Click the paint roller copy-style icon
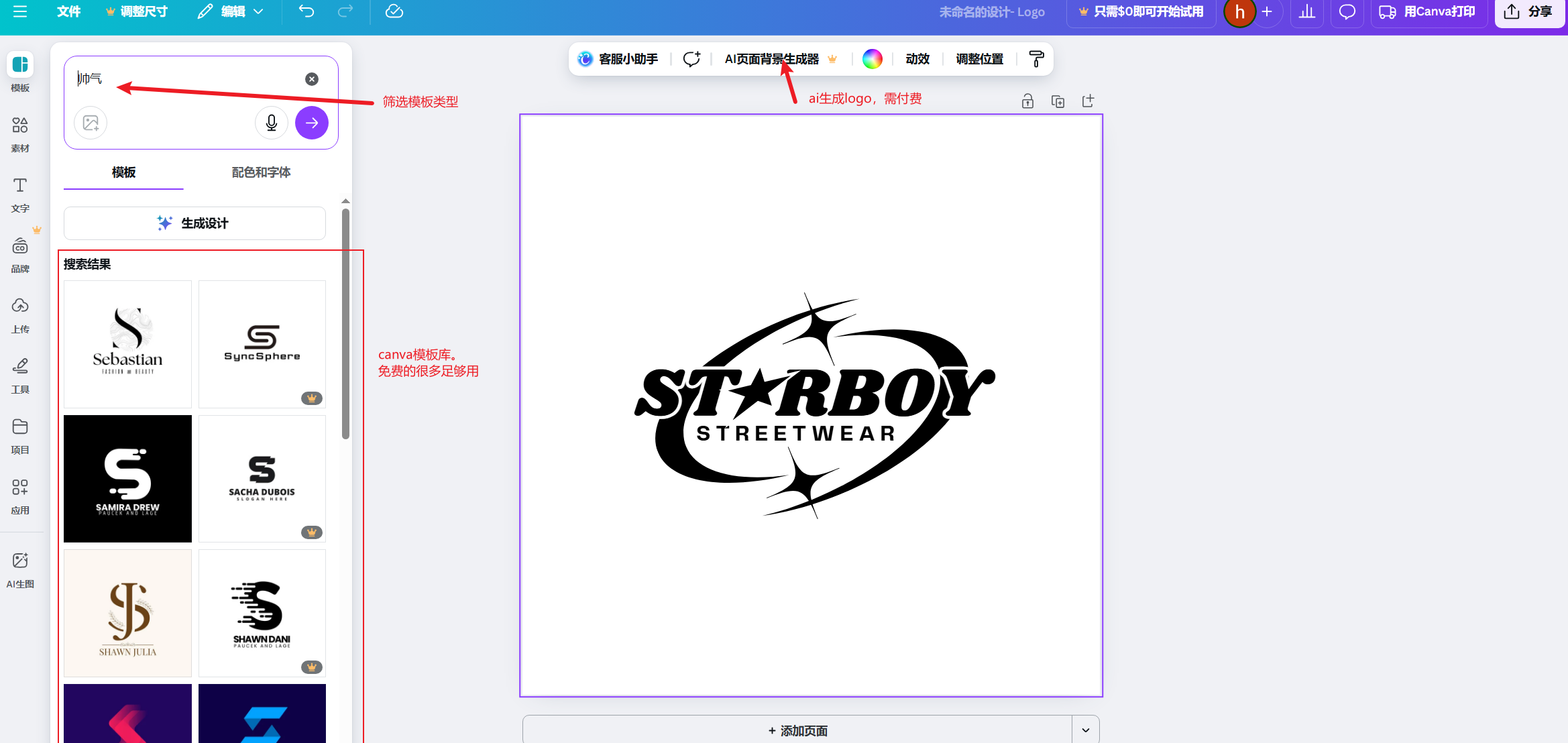1568x743 pixels. (1036, 59)
